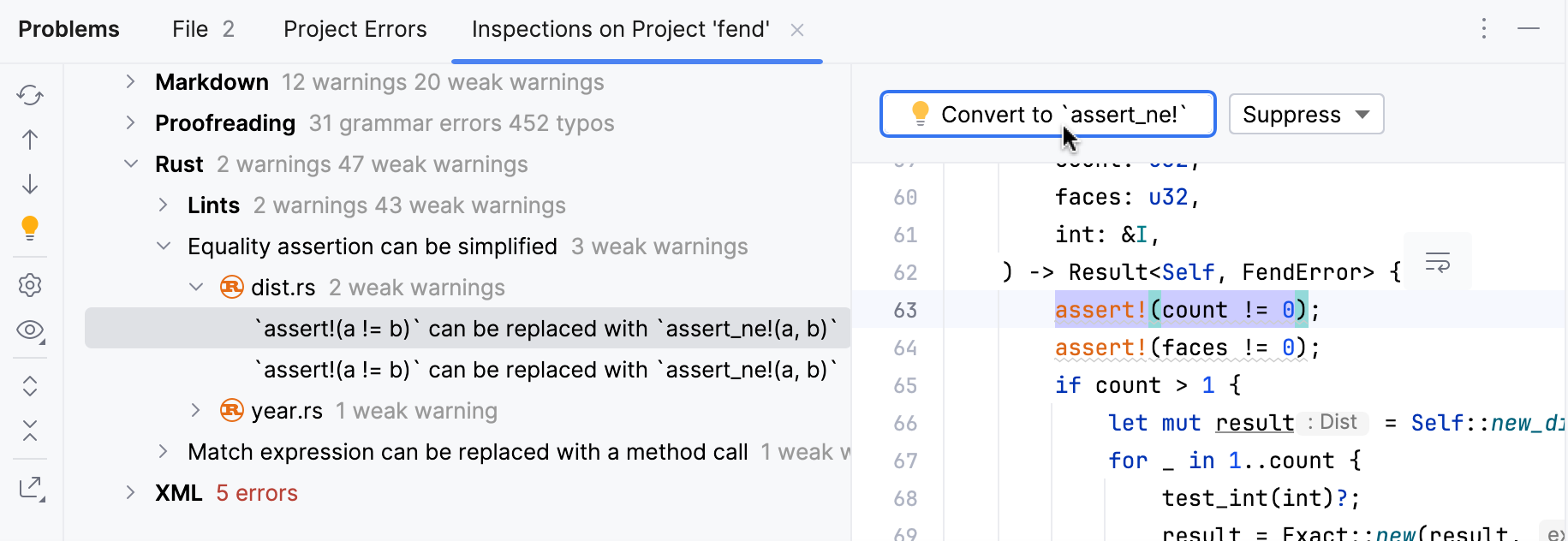The width and height of the screenshot is (1568, 541).
Task: Open quick fixes via the lightbulb icon
Action: (30, 229)
